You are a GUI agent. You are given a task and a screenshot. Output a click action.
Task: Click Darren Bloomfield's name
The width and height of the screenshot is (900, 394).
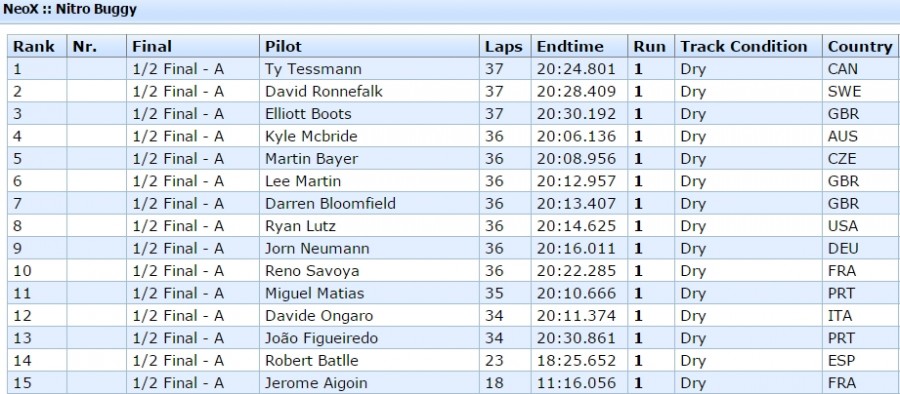(330, 204)
